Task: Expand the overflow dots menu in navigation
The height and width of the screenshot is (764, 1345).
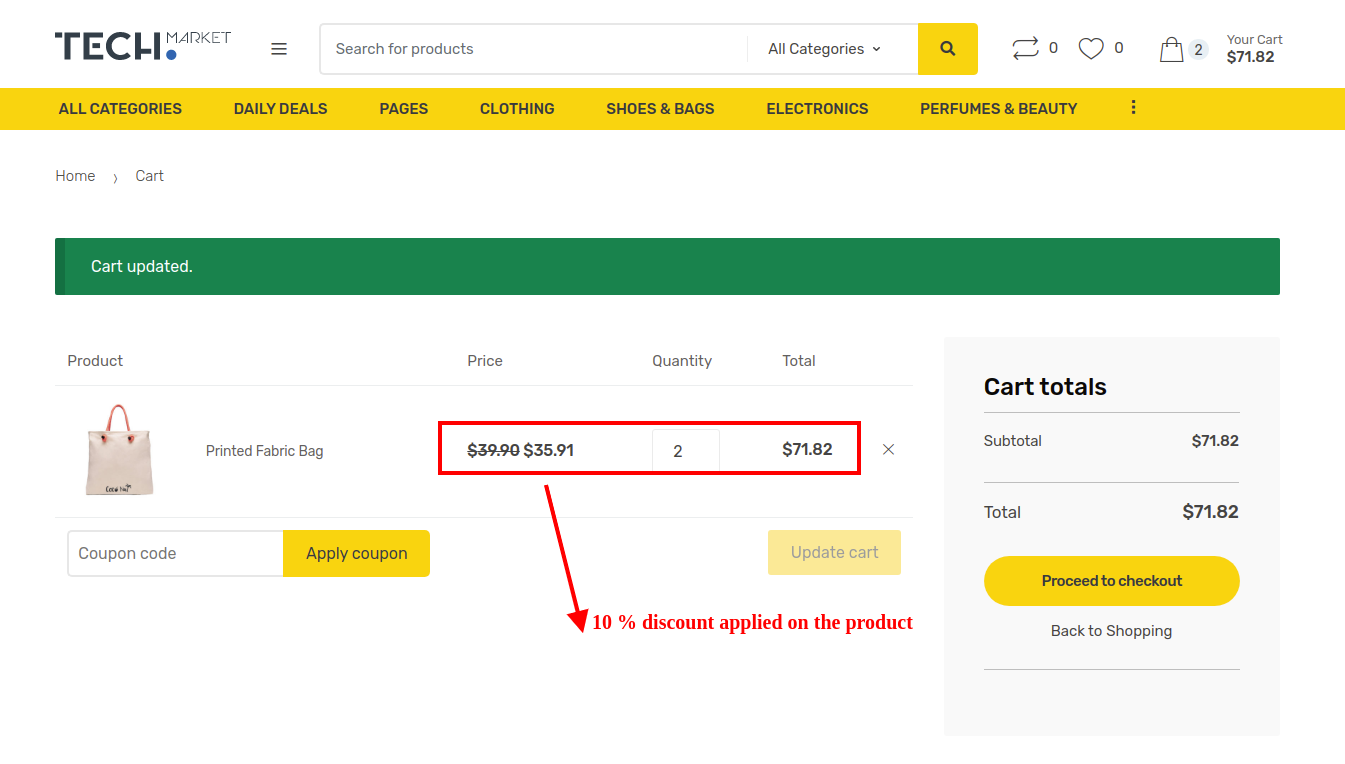Action: point(1133,107)
